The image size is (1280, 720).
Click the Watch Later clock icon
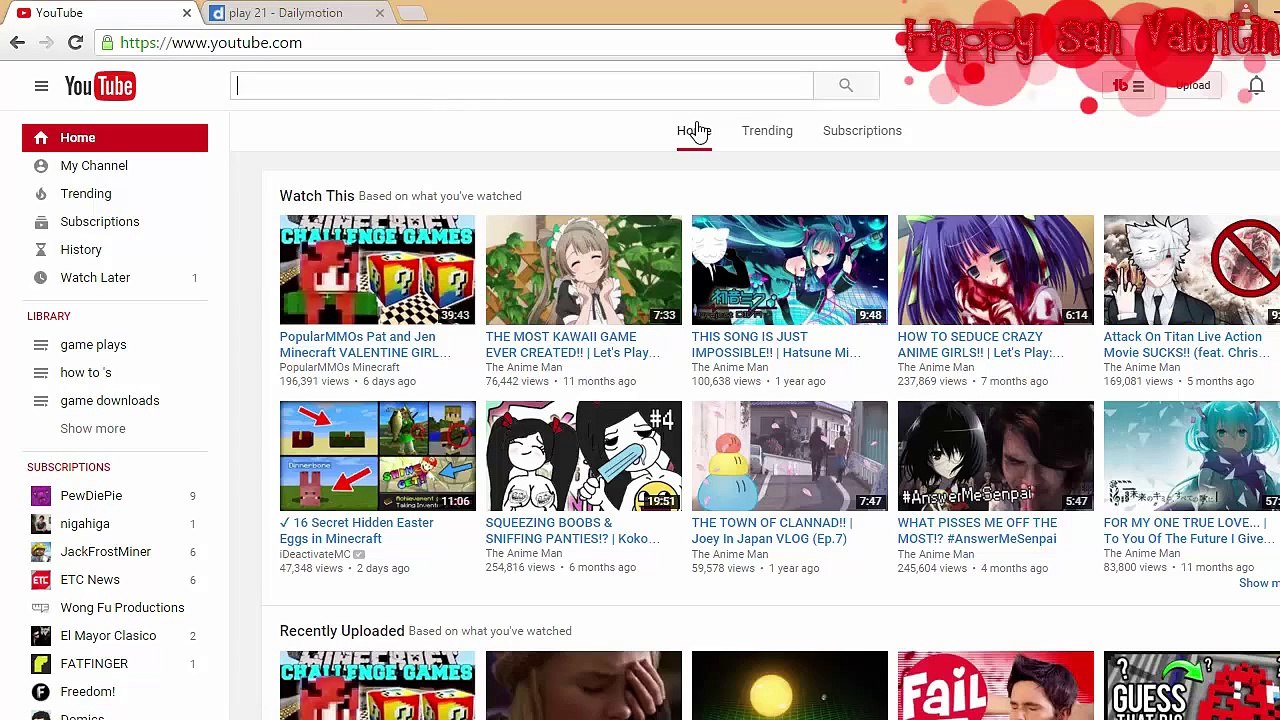[41, 277]
